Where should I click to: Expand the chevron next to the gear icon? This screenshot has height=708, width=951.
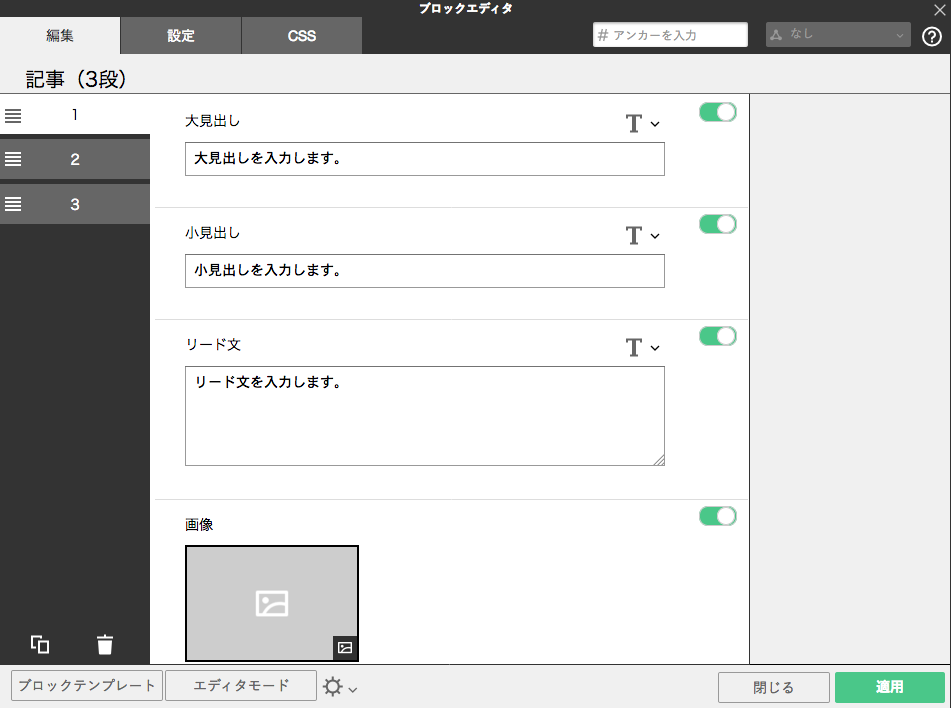[x=353, y=689]
